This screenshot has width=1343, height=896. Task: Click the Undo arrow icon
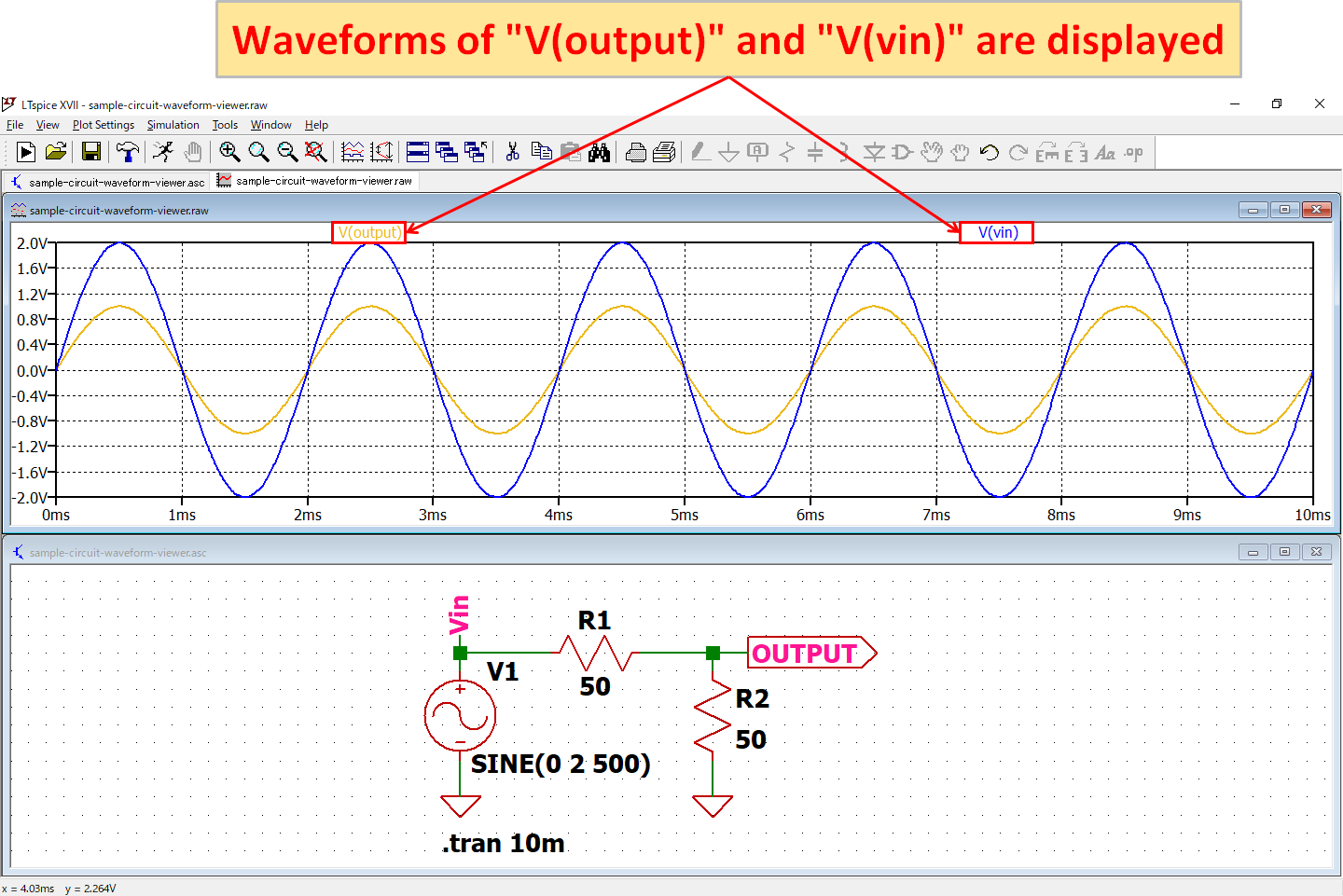[988, 152]
